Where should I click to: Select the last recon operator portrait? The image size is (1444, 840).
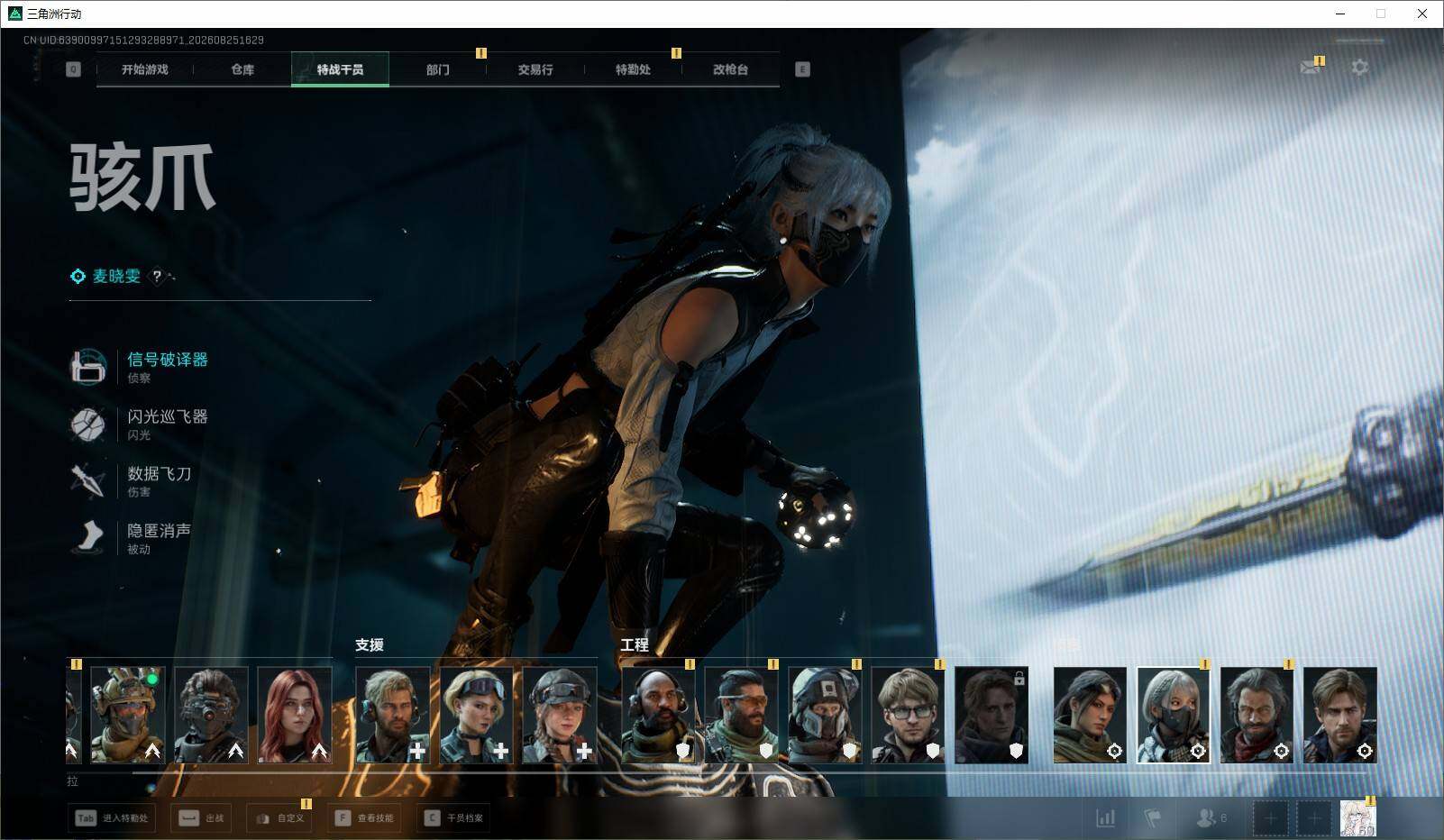click(1340, 715)
